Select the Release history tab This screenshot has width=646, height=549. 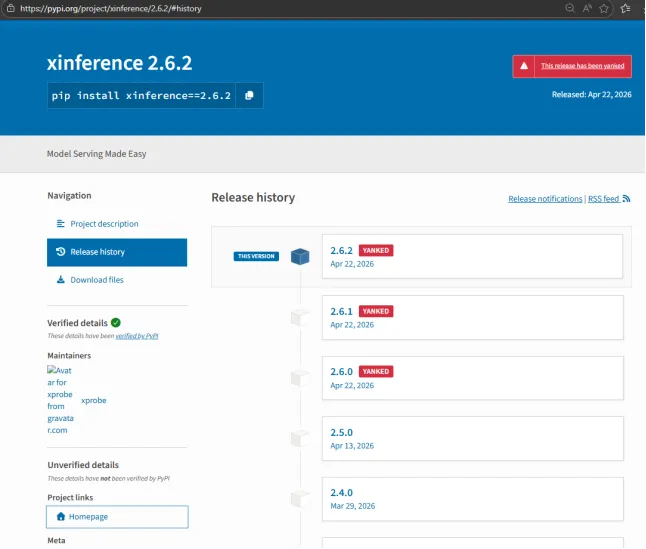tap(117, 252)
